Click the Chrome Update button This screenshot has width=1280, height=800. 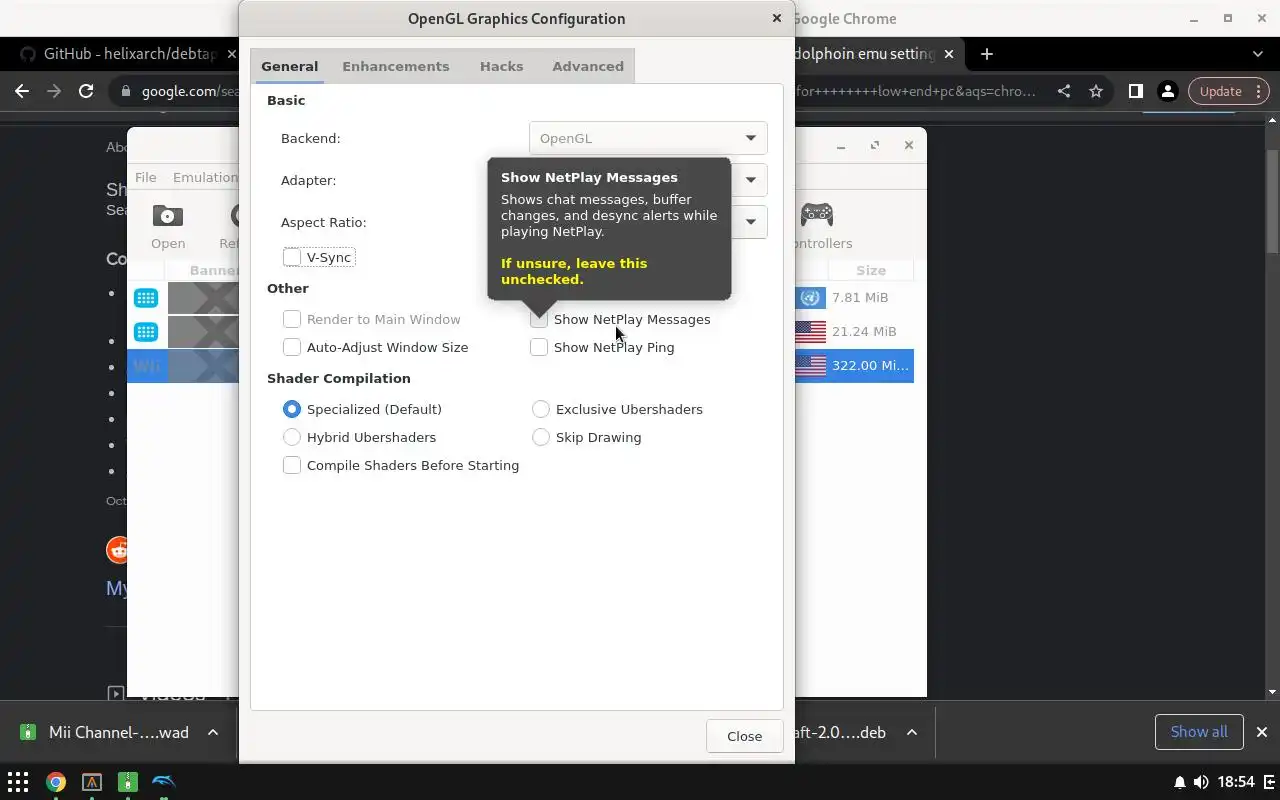point(1229,91)
